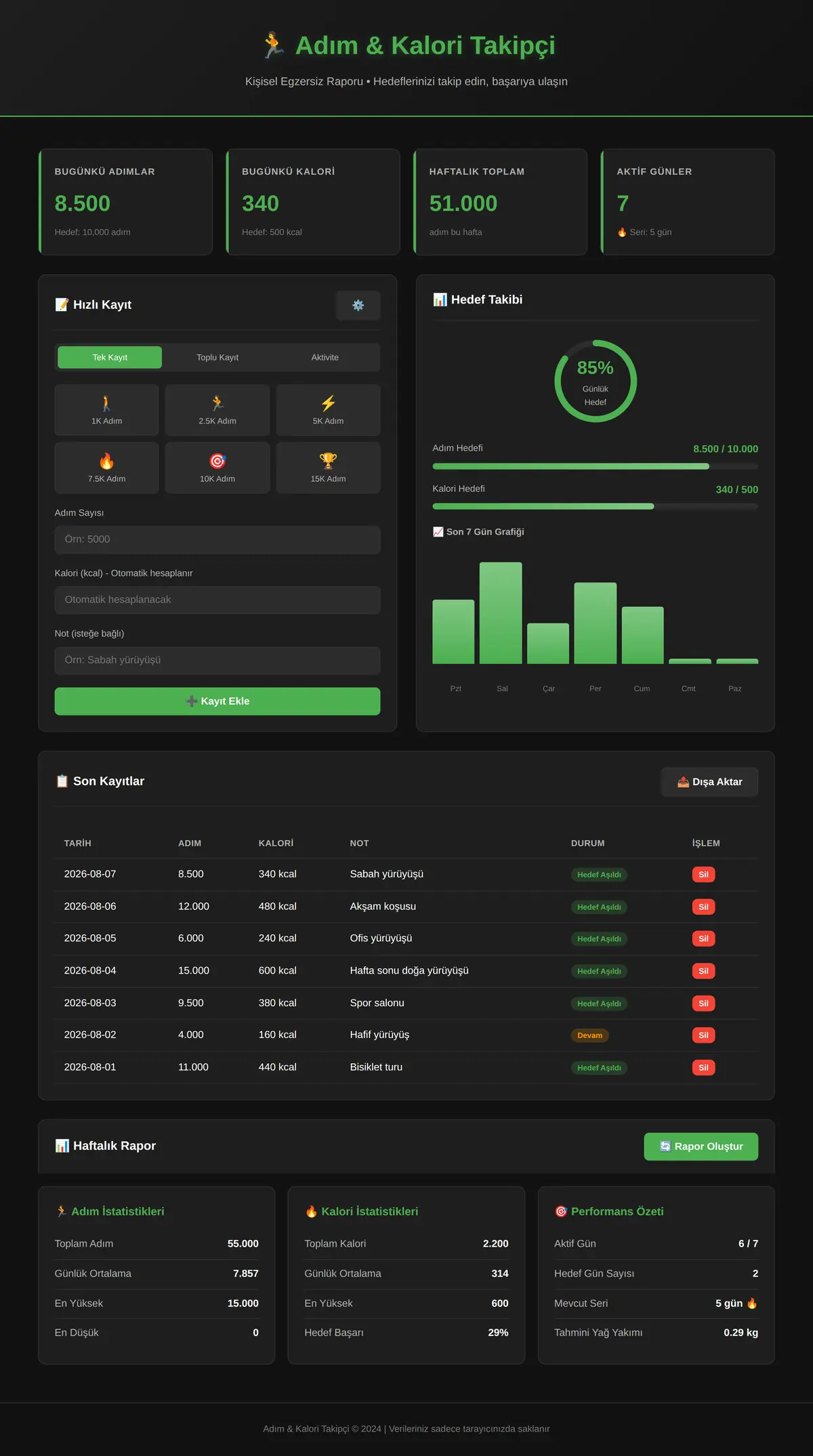813x1456 pixels.
Task: Select the 15K Adım trophy preset
Action: point(328,467)
